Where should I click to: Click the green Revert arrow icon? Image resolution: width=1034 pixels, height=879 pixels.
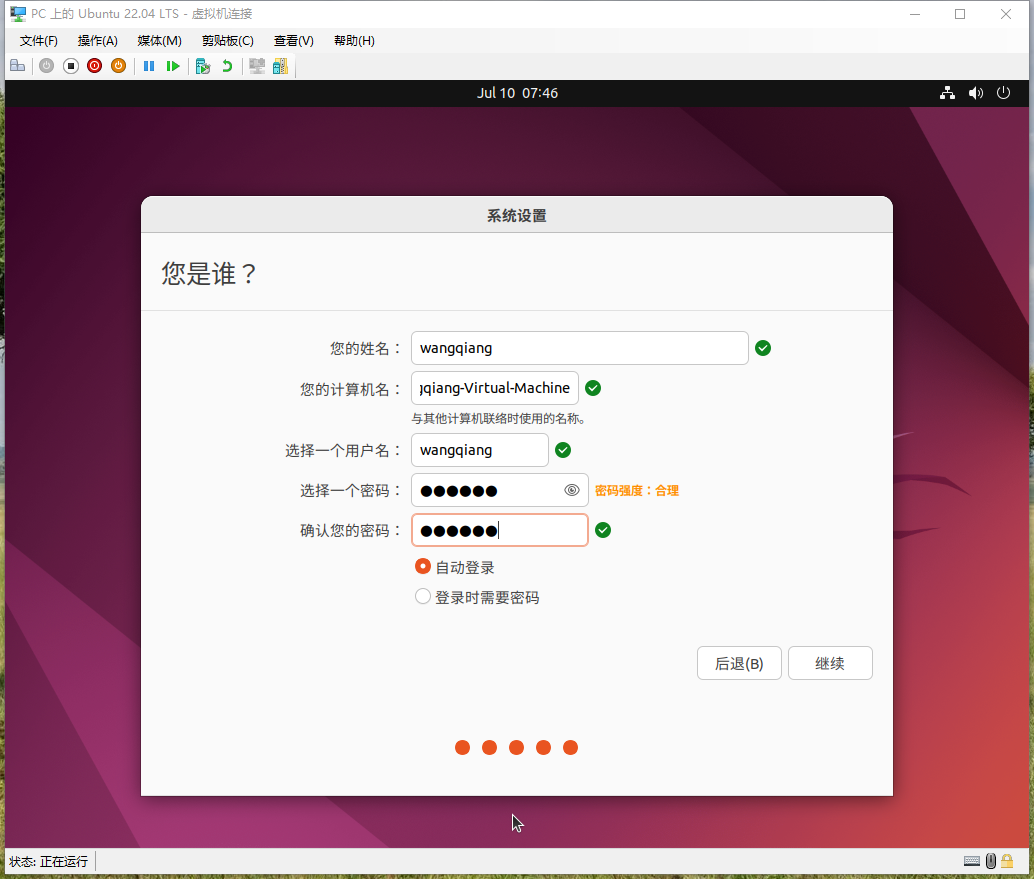point(227,66)
